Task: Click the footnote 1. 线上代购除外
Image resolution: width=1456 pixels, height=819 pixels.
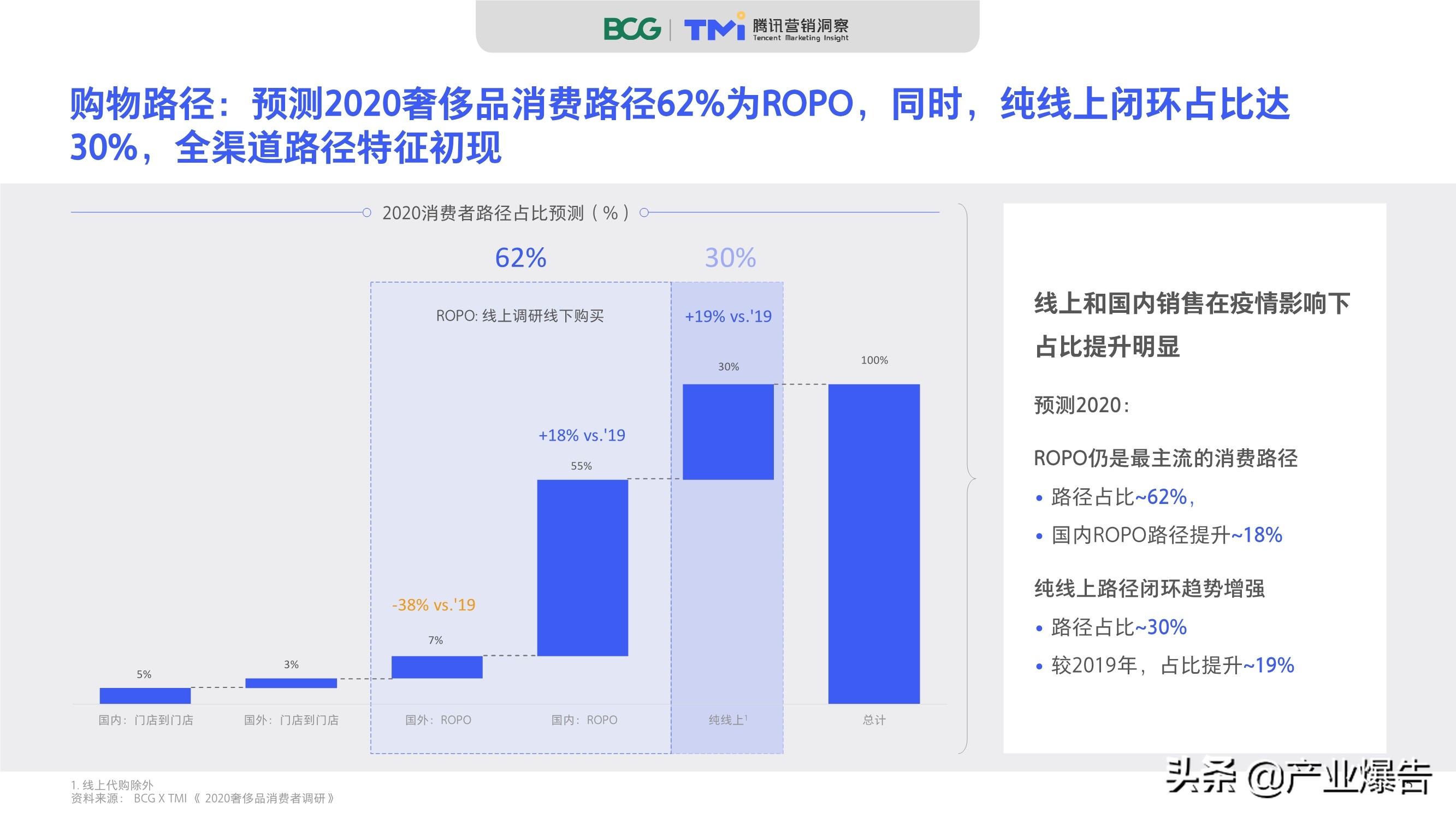Action: click(112, 785)
